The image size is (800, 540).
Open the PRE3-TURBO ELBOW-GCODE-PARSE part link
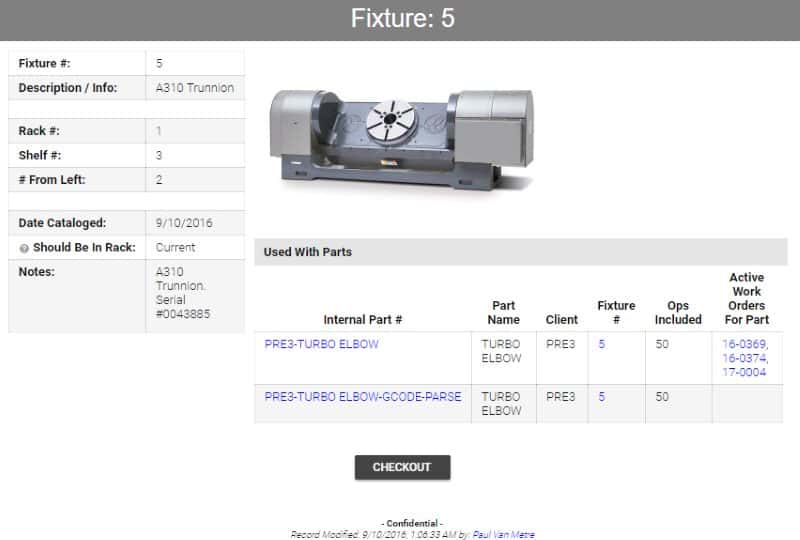[363, 397]
